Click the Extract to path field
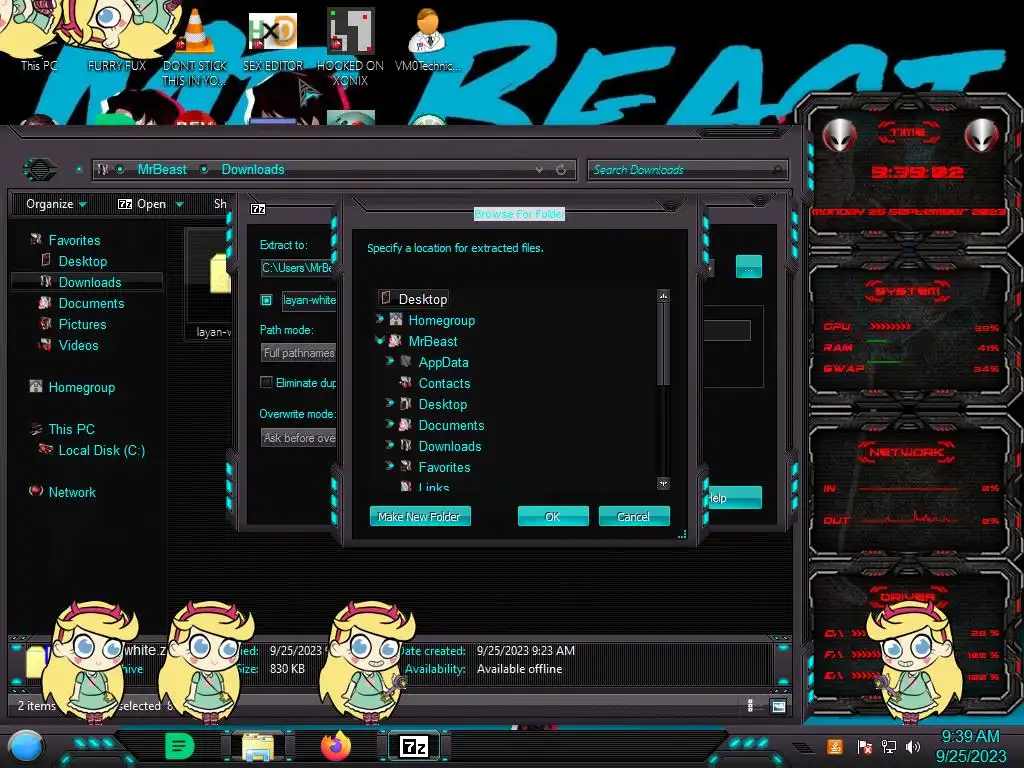The width and height of the screenshot is (1024, 768). (x=298, y=268)
